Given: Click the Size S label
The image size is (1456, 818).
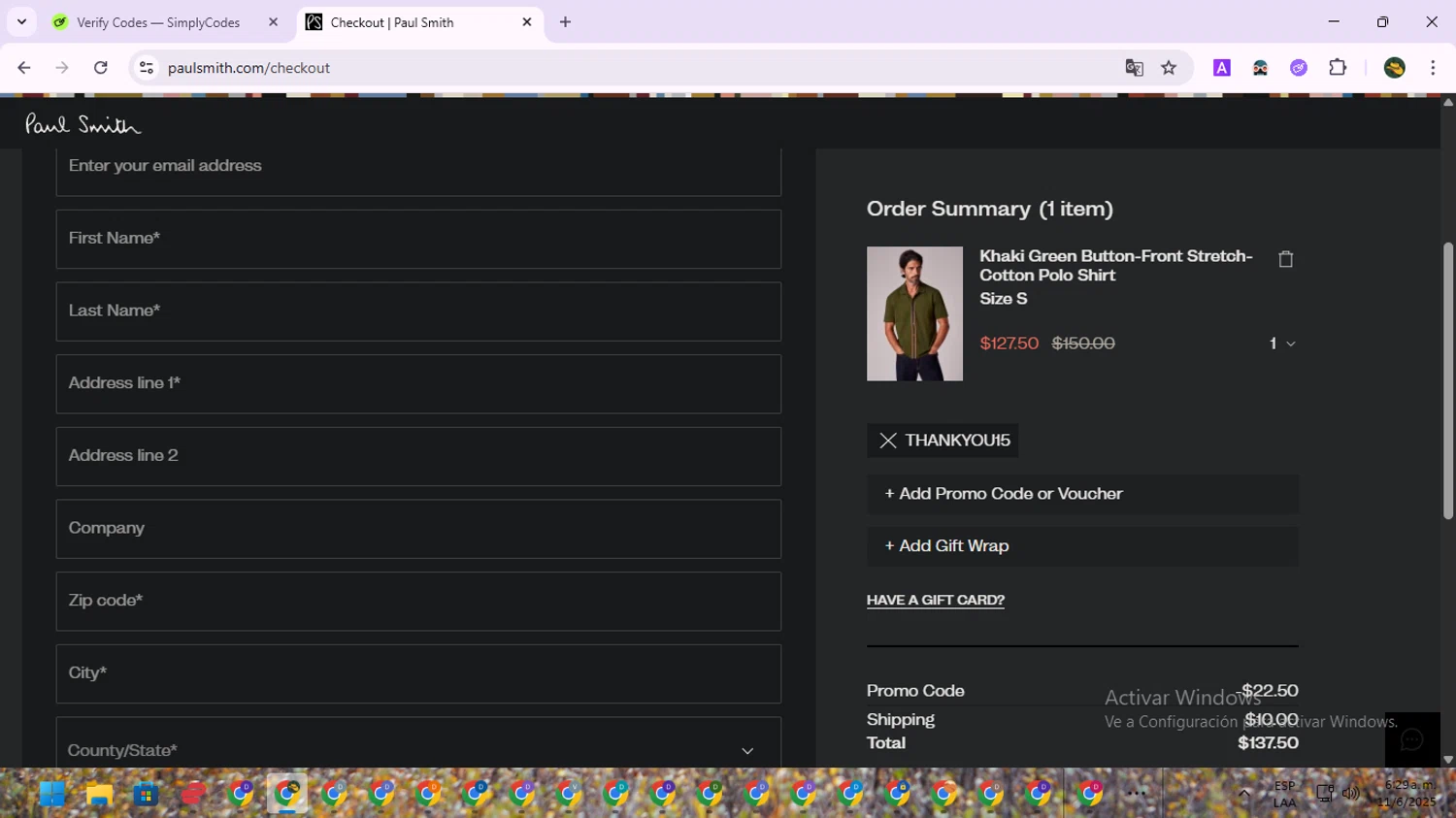Looking at the screenshot, I should click(1004, 299).
